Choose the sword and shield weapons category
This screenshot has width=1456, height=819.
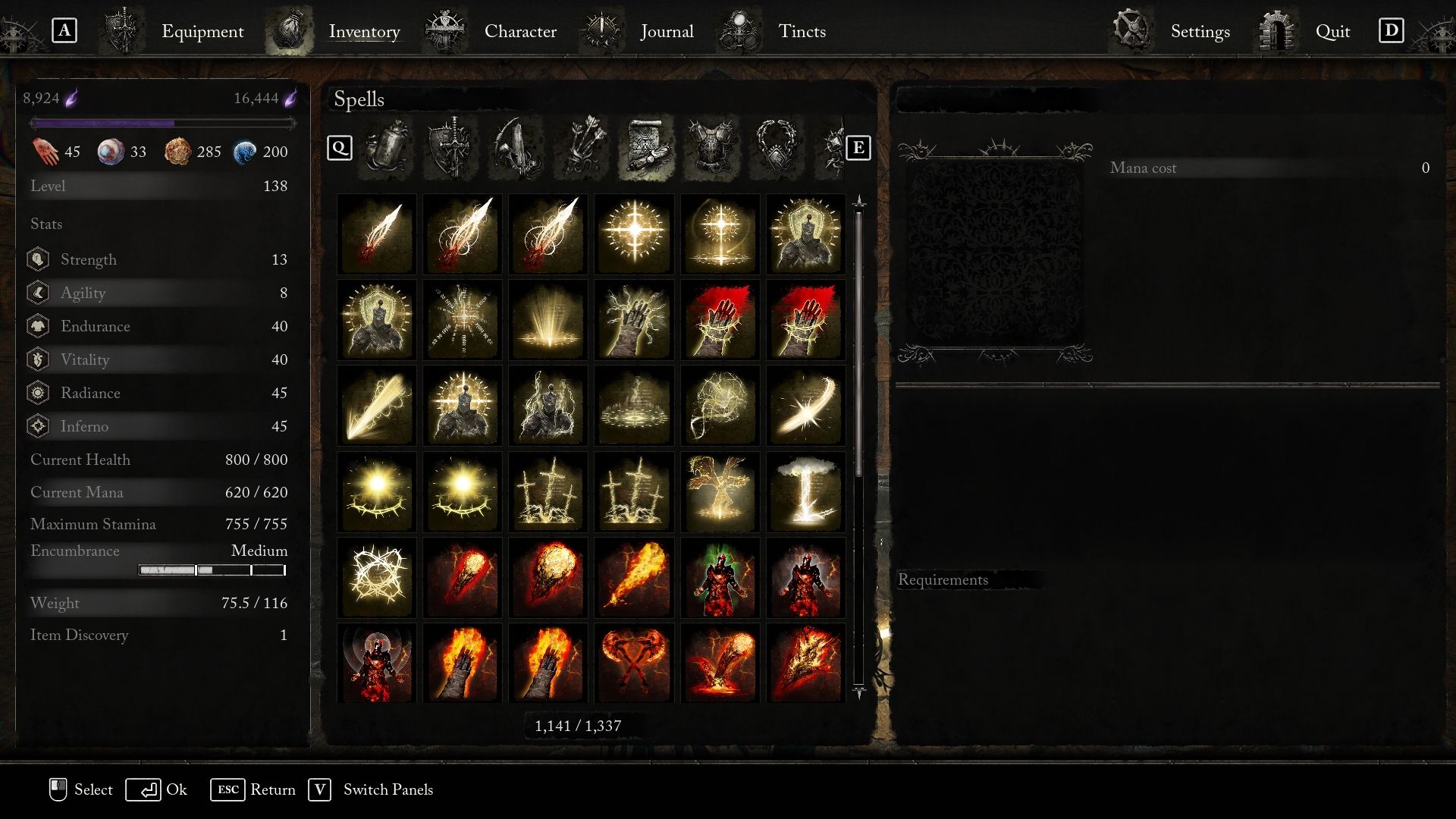coord(451,147)
